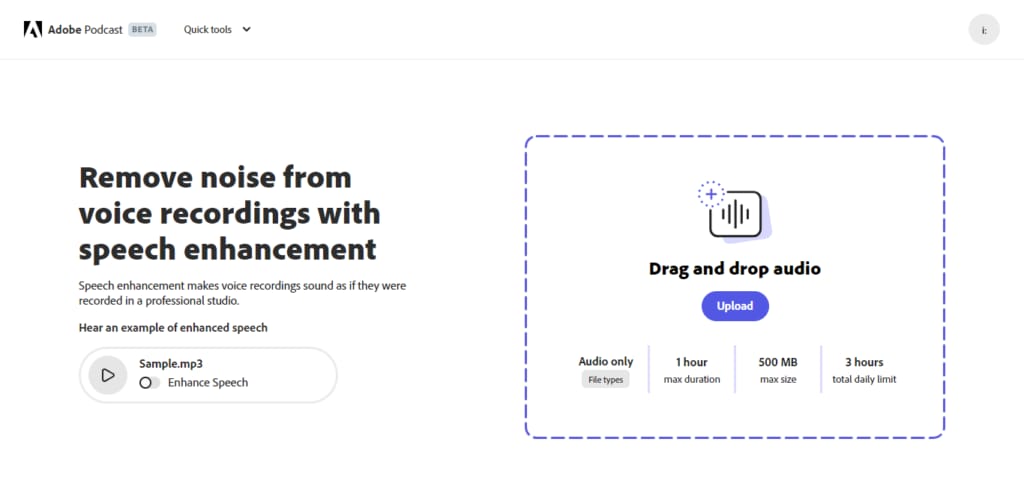Open the Quick tools menu
The height and width of the screenshot is (487, 1024).
217,29
